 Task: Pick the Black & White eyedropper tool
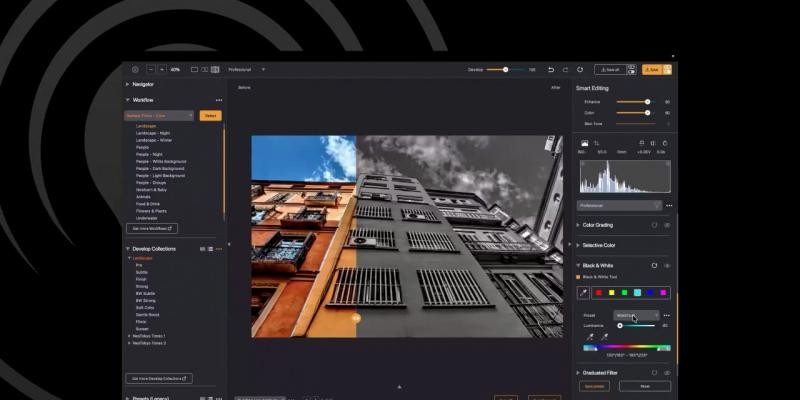point(586,292)
